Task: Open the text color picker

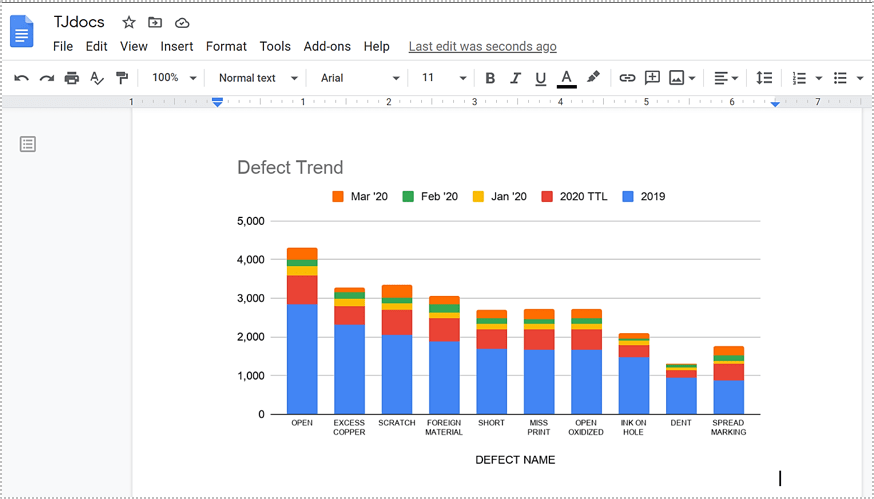Action: (x=566, y=78)
